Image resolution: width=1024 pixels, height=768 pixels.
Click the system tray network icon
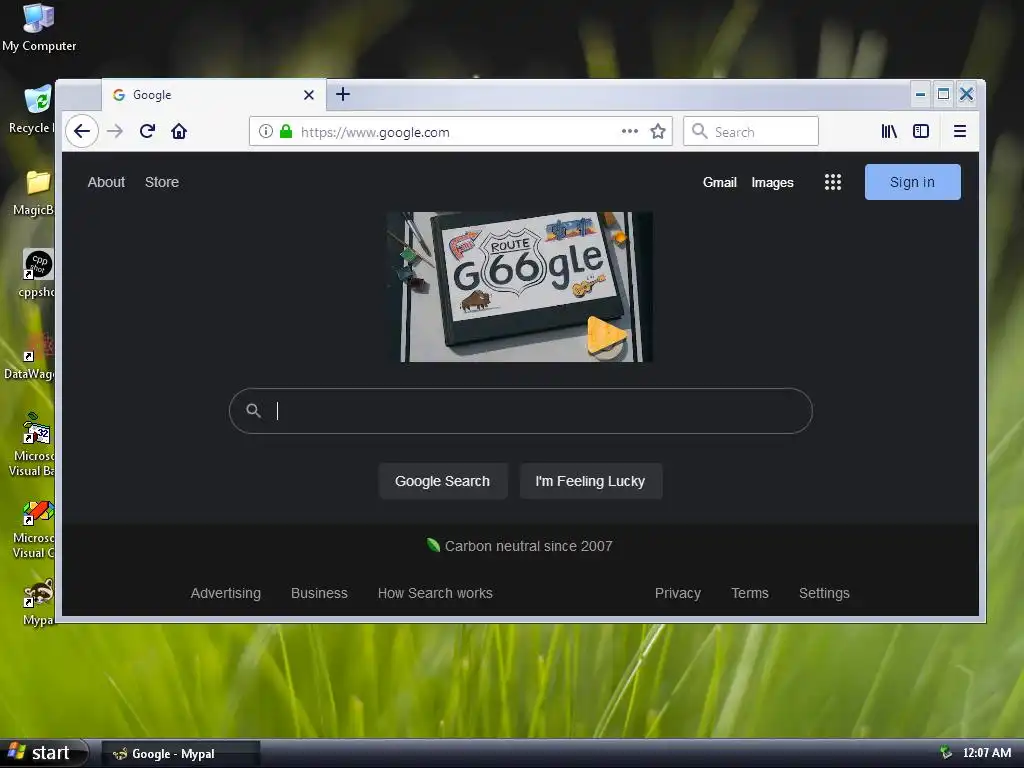tap(946, 753)
